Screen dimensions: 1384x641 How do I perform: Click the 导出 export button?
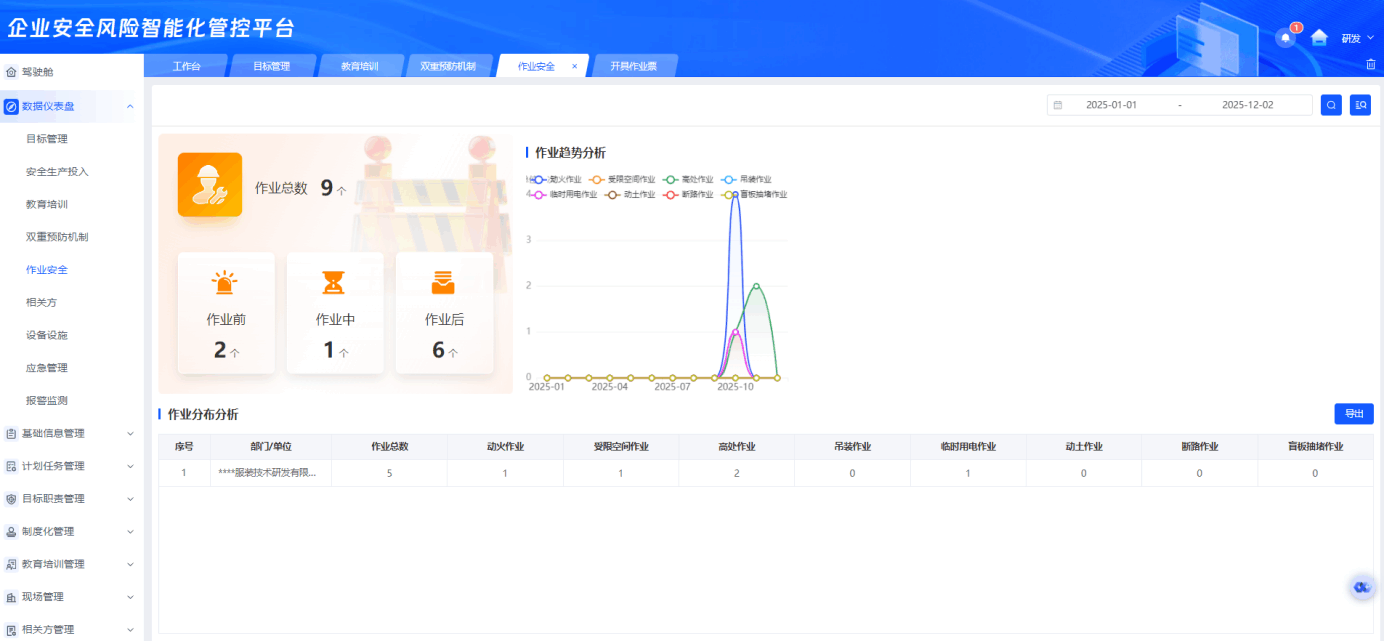coord(1353,413)
